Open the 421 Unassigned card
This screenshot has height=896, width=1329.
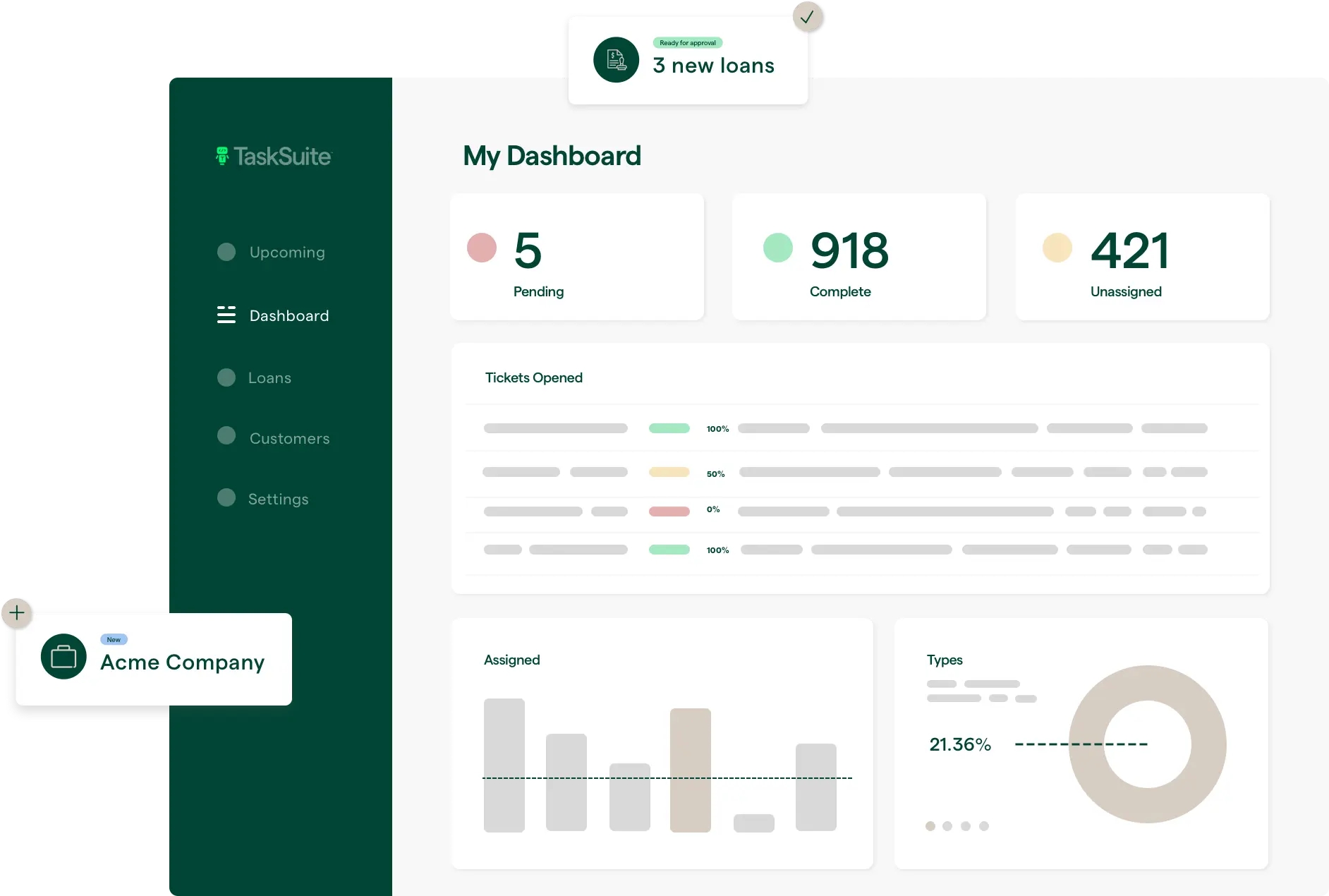(x=1143, y=257)
